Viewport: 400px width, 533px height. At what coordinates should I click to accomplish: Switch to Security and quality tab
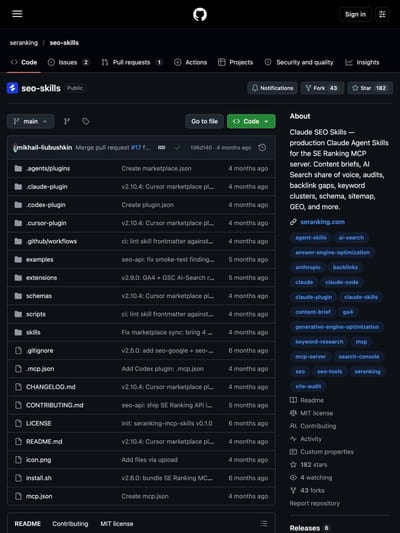[x=299, y=62]
